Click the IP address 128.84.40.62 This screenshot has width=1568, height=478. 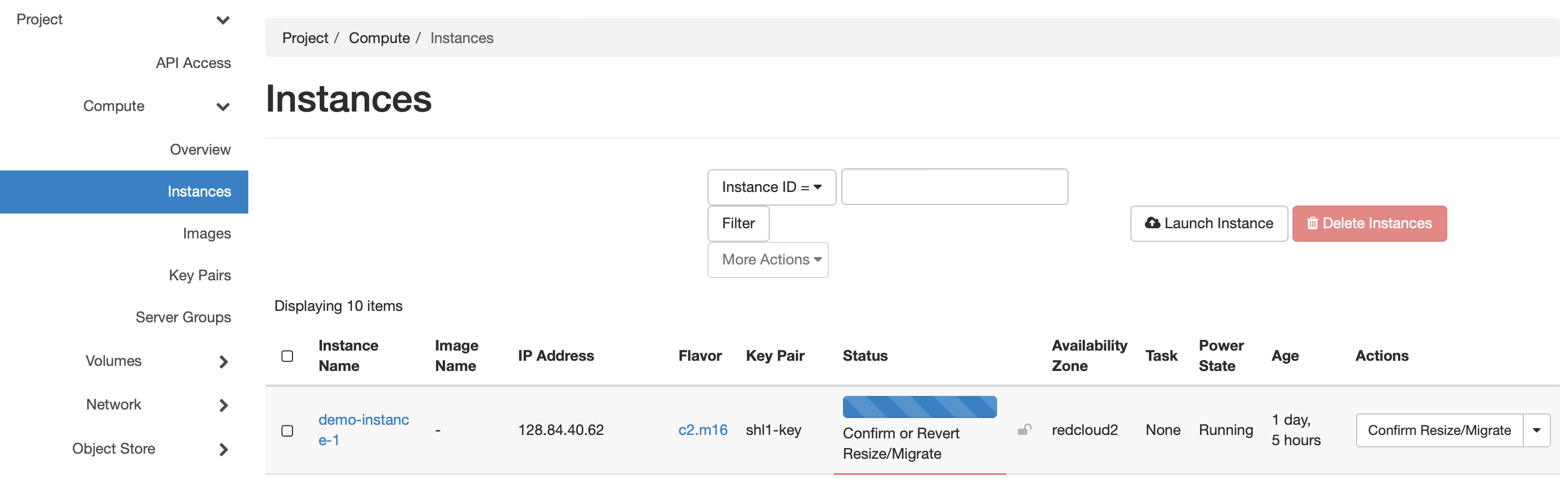tap(561, 430)
